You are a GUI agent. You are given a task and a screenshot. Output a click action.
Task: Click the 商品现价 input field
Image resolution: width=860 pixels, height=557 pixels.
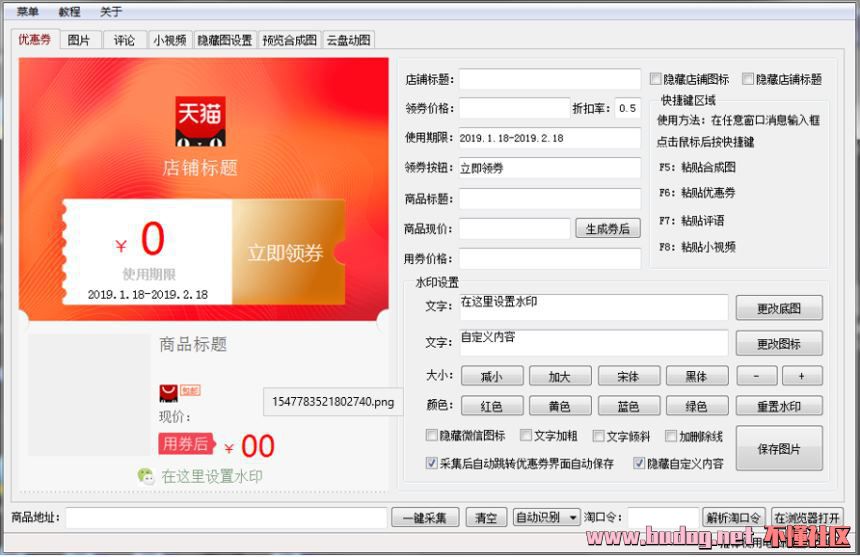coord(514,229)
